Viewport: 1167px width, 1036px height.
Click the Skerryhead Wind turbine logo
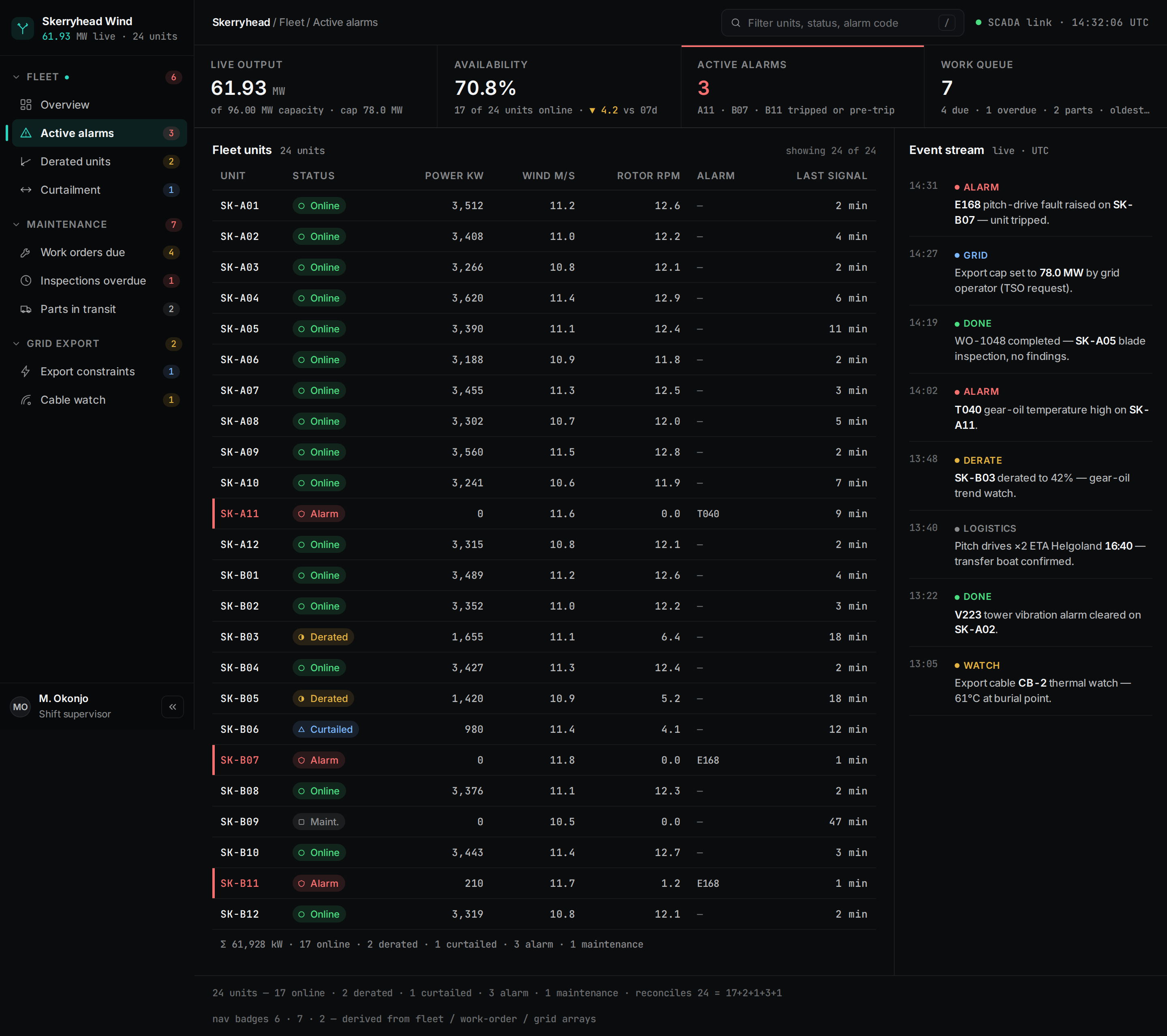point(23,28)
